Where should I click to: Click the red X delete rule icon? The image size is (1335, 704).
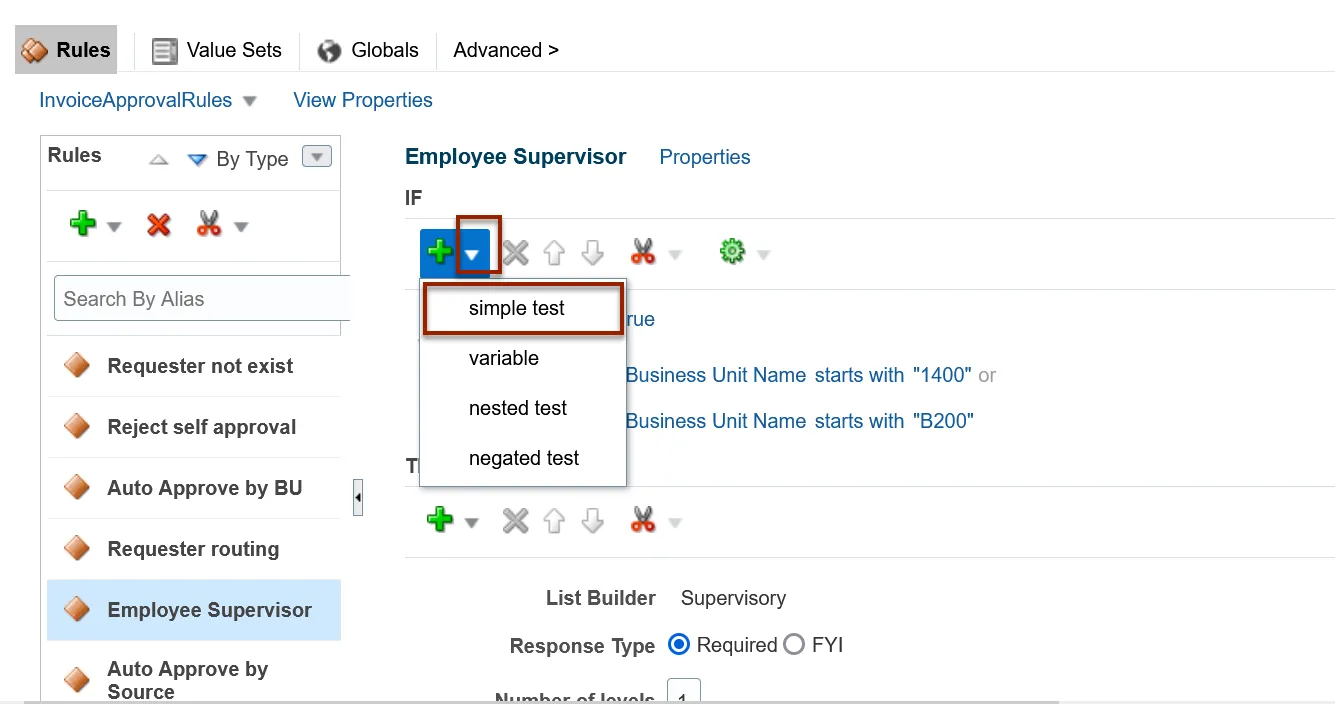(x=158, y=224)
